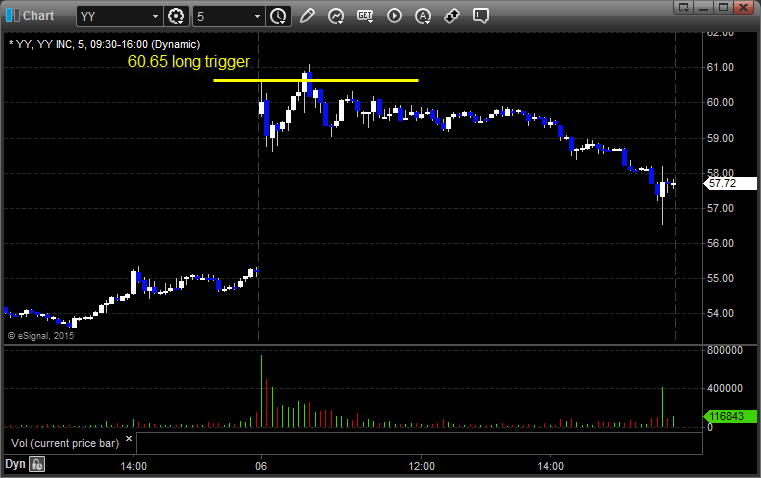Select the 60.65 long trigger annotation
Image resolution: width=761 pixels, height=478 pixels.
pos(189,62)
